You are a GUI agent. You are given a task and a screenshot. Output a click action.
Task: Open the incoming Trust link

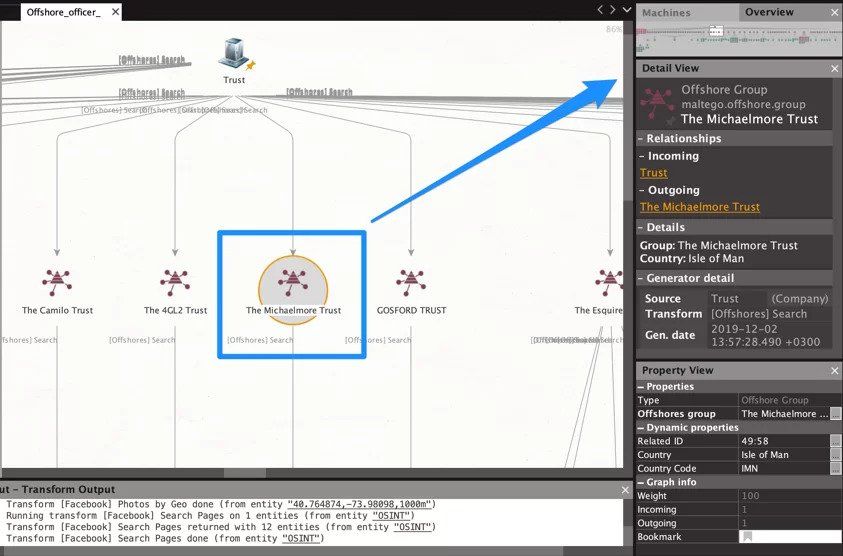point(653,173)
